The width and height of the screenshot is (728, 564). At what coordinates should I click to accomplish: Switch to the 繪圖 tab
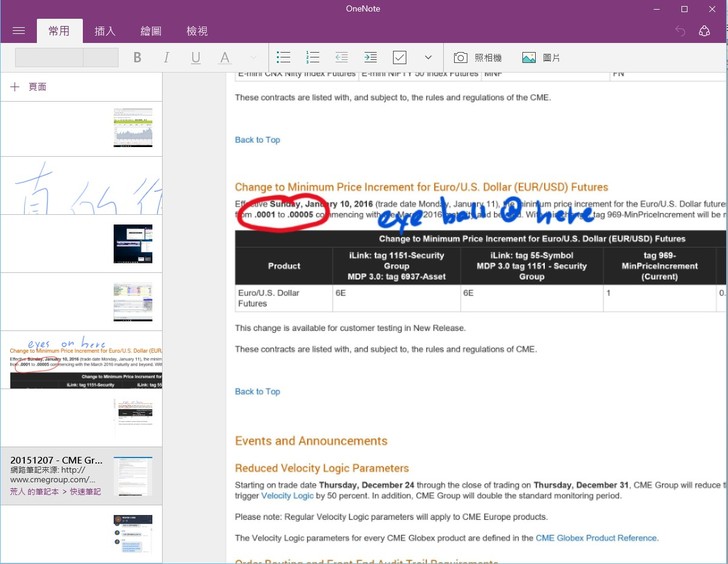tap(151, 31)
